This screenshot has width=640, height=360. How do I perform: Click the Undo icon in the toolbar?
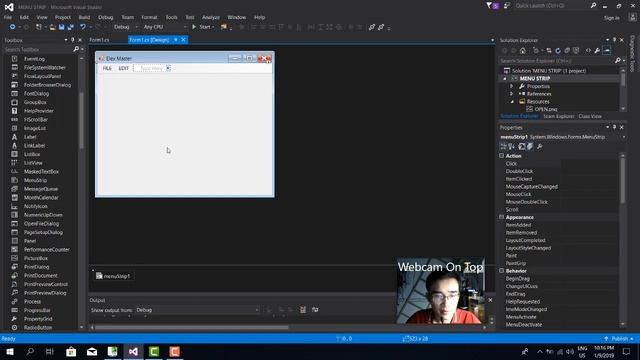[83, 27]
